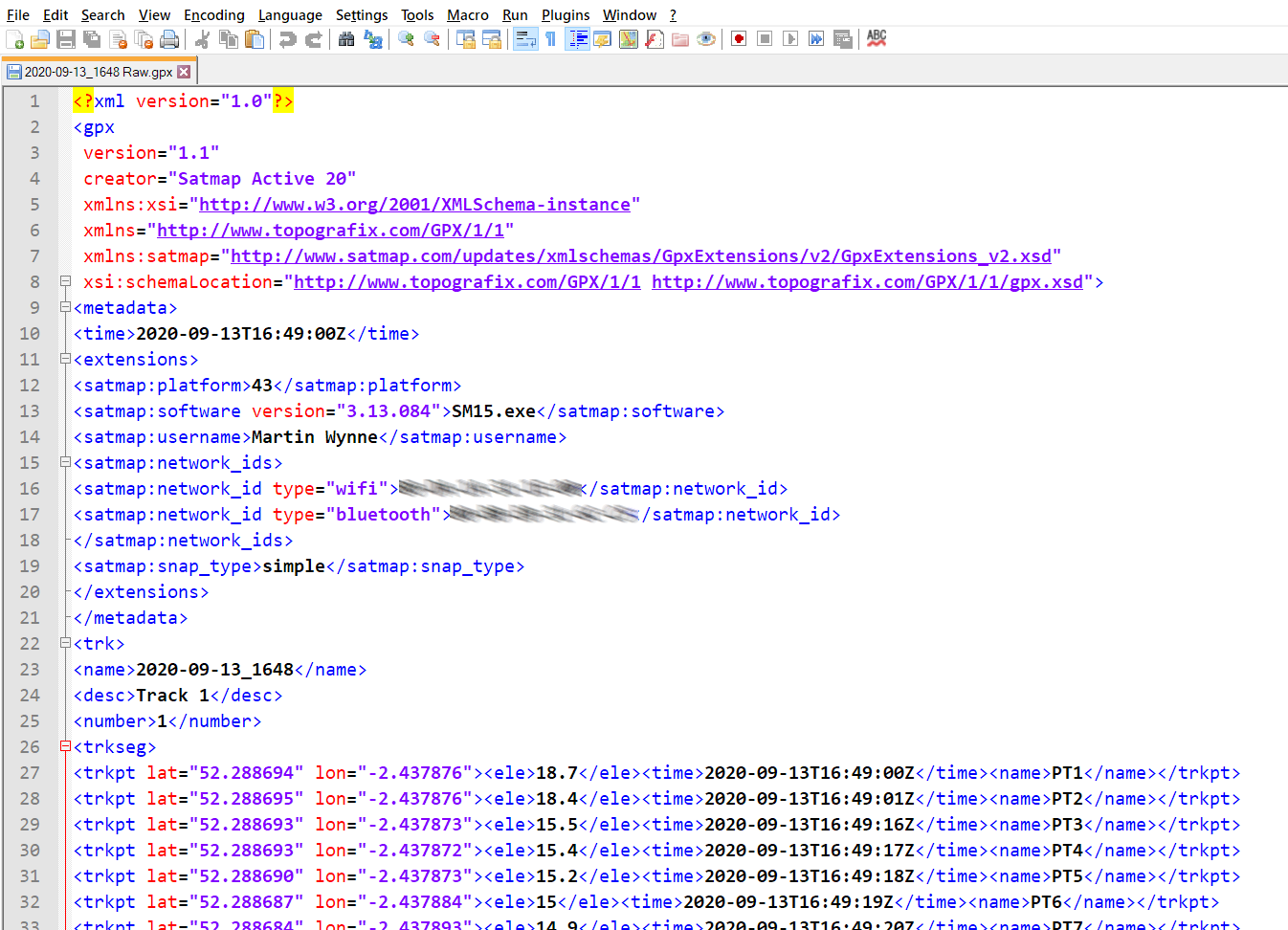Toggle indent guide display

click(x=577, y=39)
